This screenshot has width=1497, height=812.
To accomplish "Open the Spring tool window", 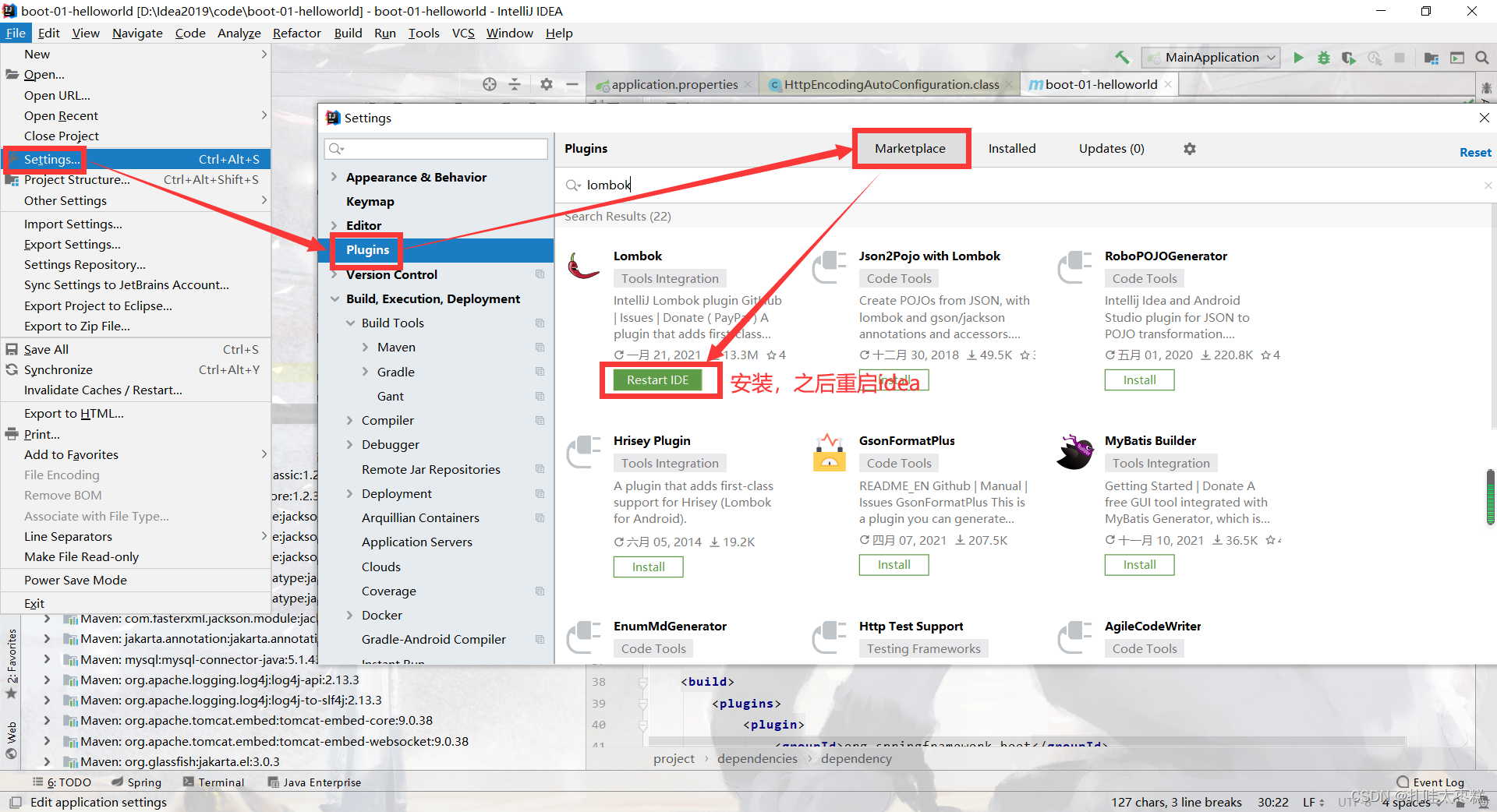I will [x=136, y=782].
